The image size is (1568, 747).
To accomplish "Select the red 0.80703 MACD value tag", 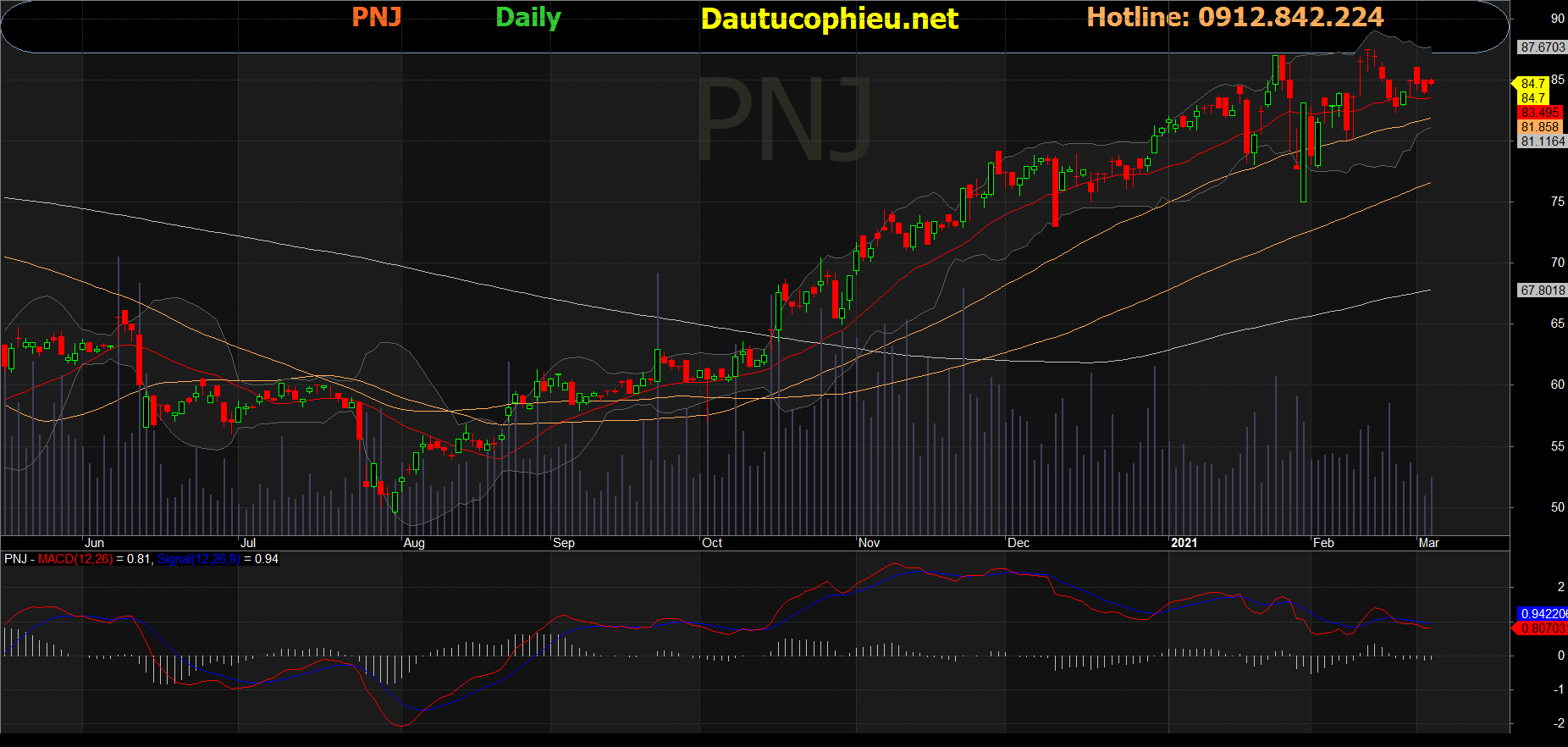I will click(1542, 628).
